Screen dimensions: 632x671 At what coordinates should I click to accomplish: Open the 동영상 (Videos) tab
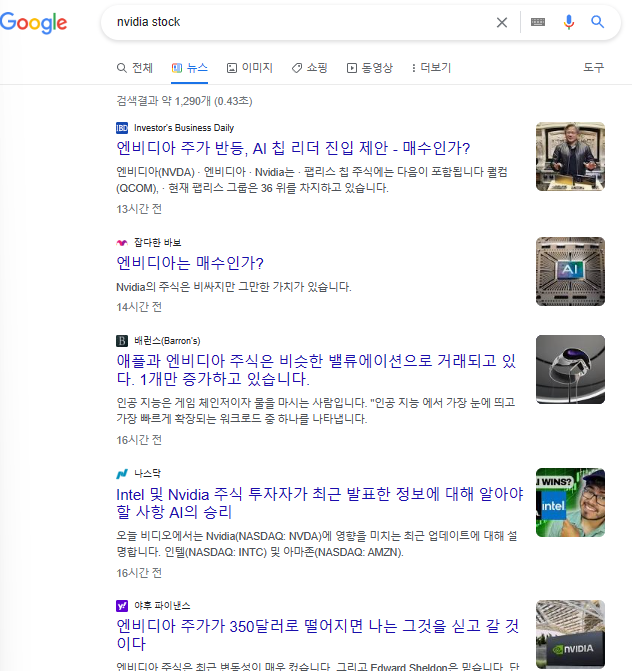pos(370,68)
